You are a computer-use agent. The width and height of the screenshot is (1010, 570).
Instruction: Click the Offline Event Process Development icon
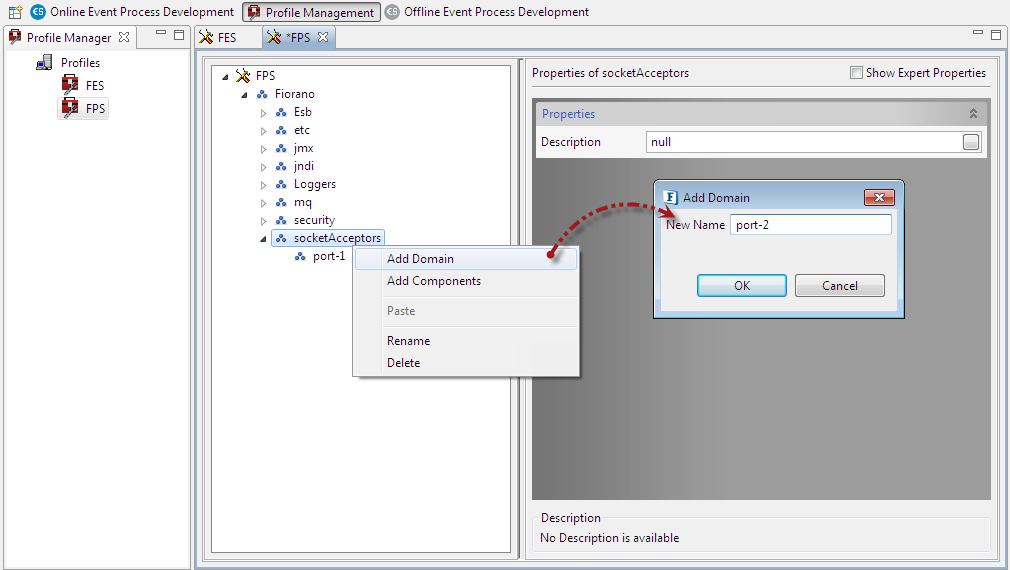pos(392,12)
